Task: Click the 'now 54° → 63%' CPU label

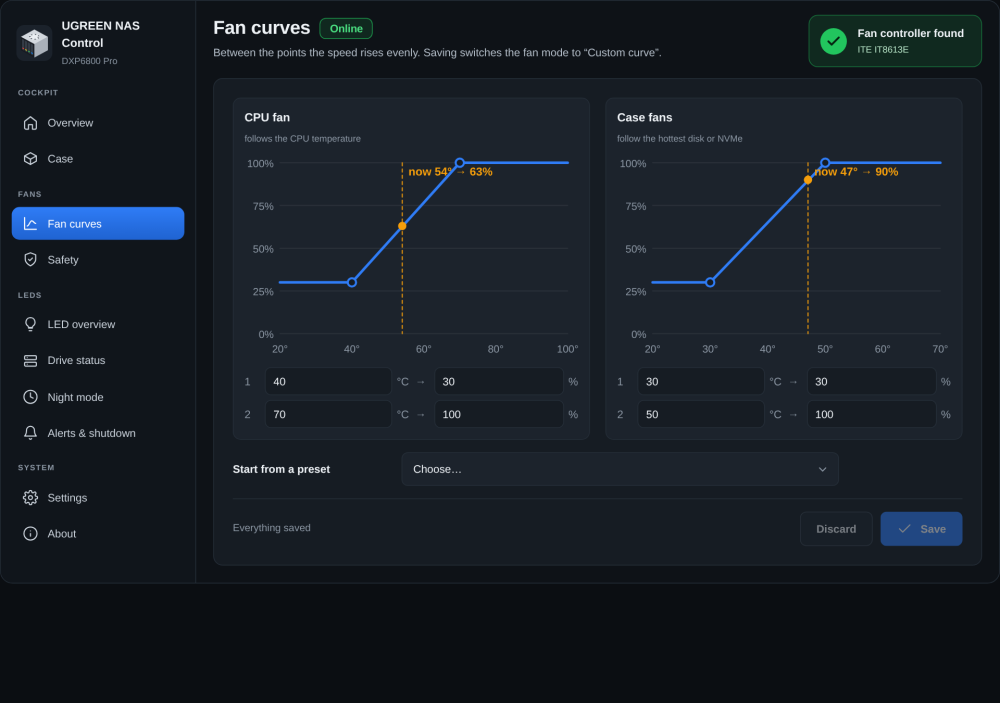Action: tap(450, 172)
